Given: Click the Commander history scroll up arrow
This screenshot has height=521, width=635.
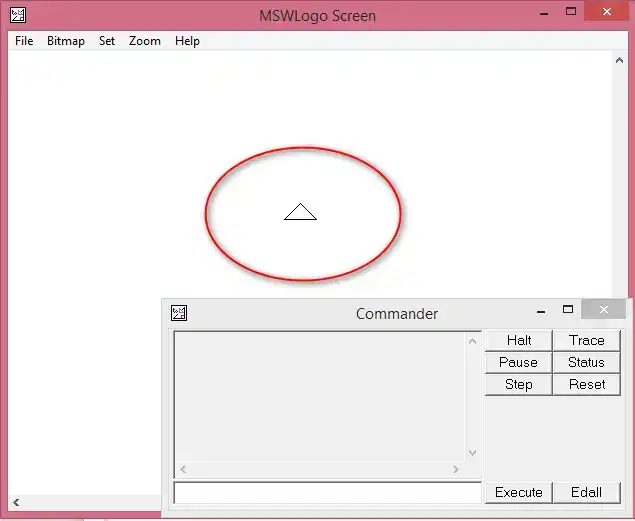Looking at the screenshot, I should coord(472,341).
